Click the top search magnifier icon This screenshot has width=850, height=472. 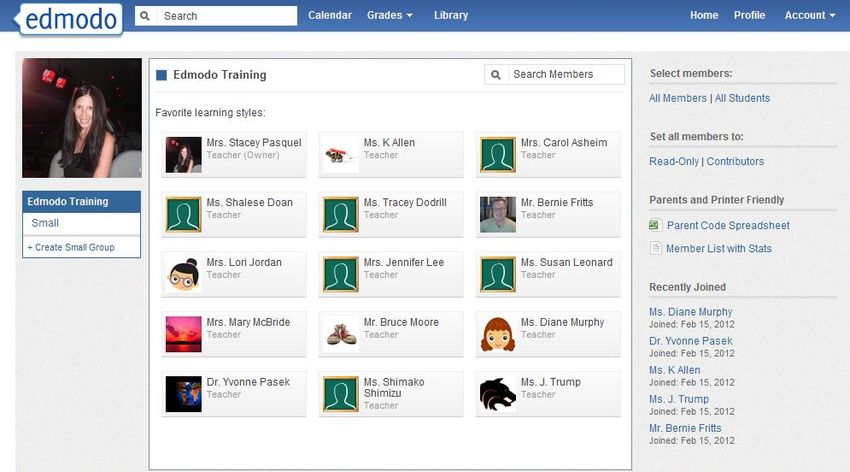(145, 16)
